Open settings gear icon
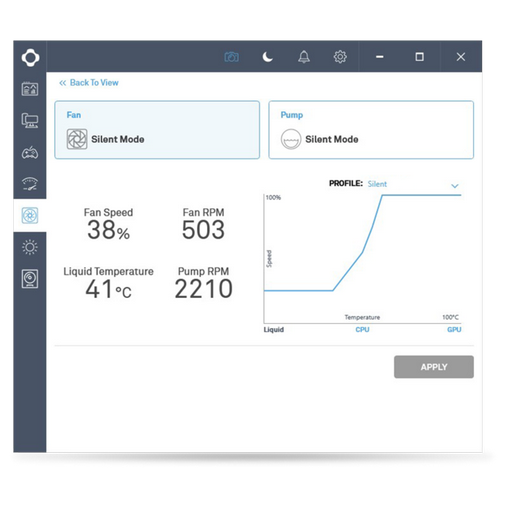Screen dimensions: 505x505 (x=340, y=57)
